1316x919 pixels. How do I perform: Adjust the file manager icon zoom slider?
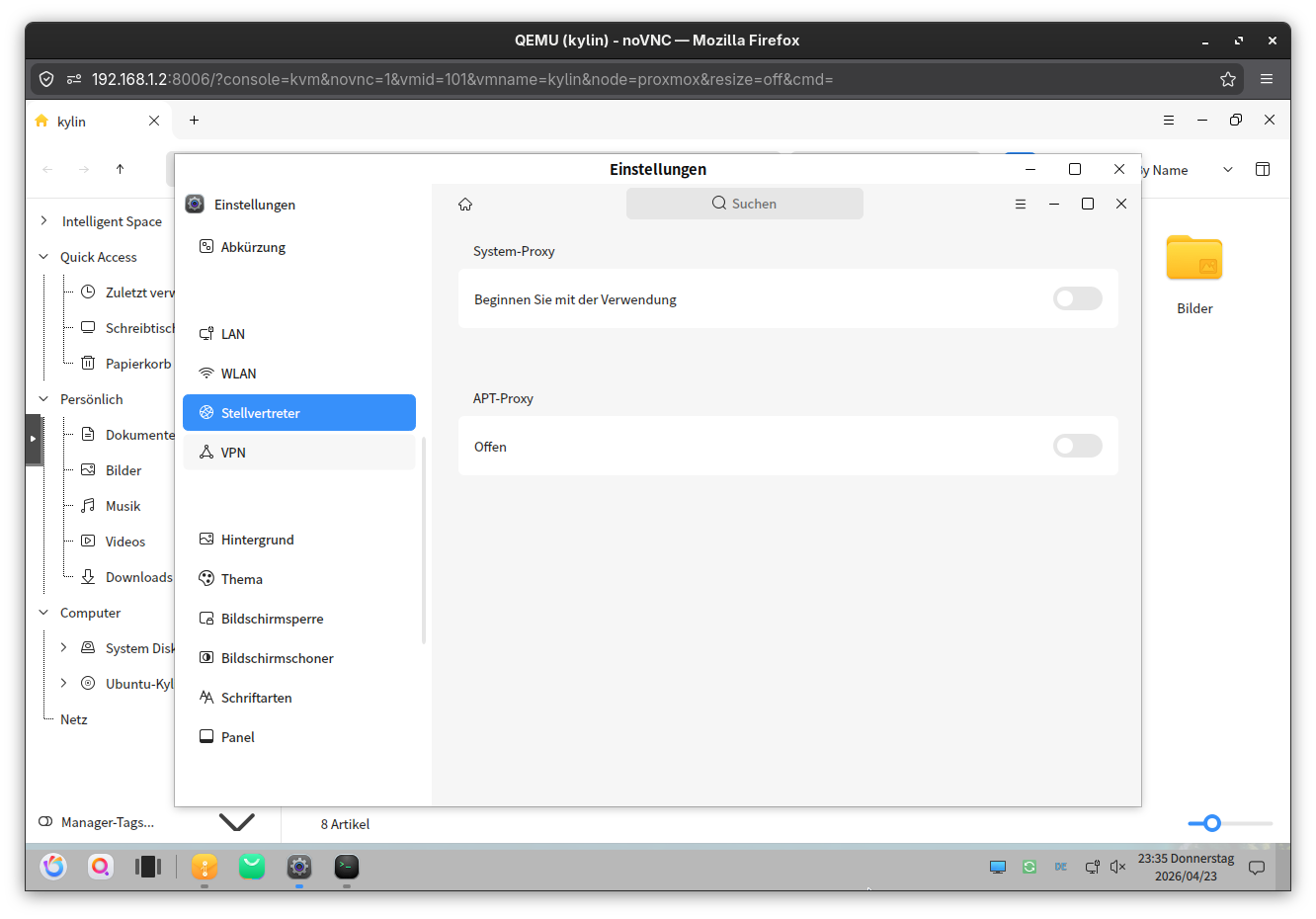click(x=1212, y=823)
